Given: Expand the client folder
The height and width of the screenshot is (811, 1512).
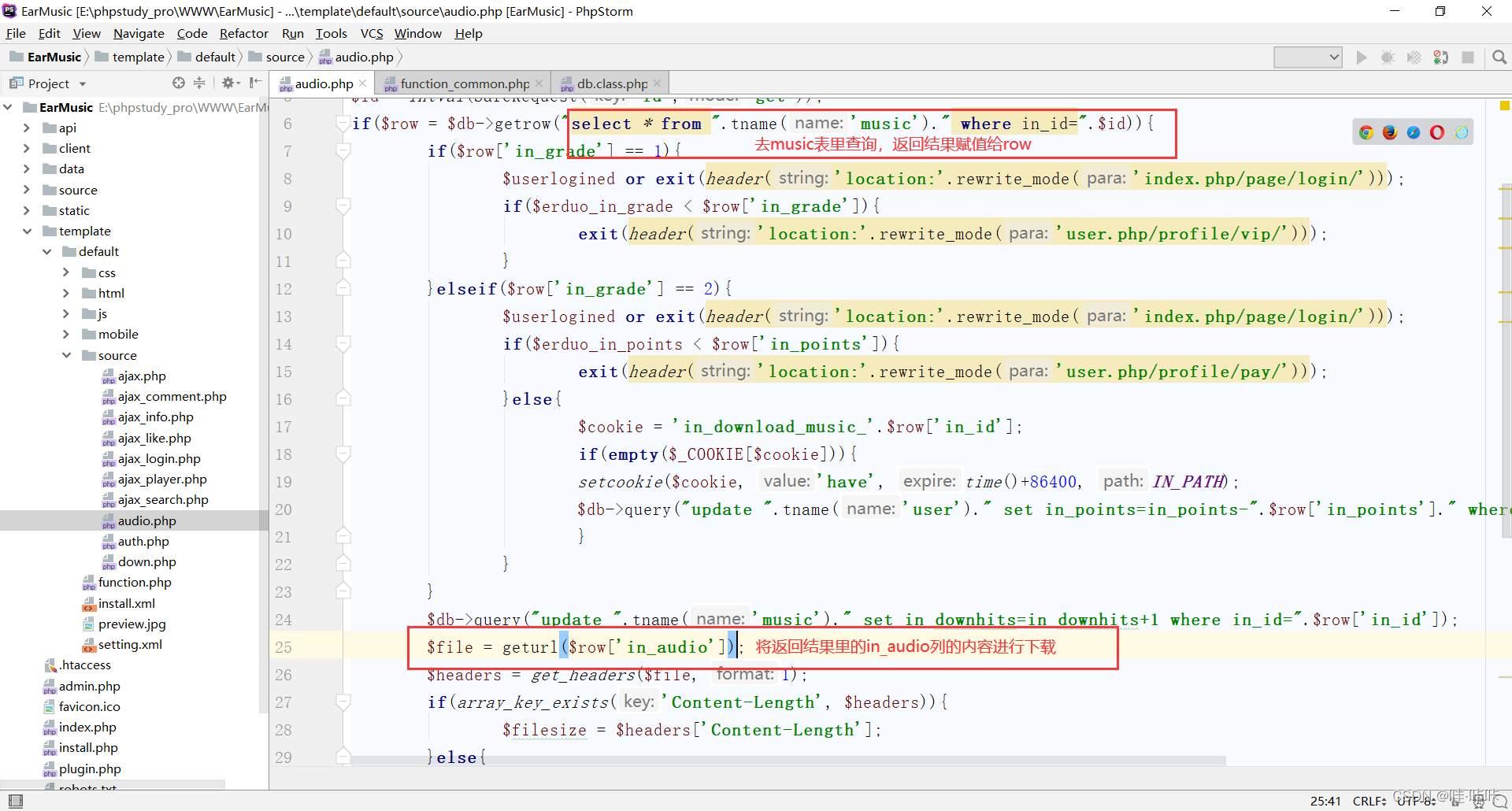Looking at the screenshot, I should click(27, 148).
